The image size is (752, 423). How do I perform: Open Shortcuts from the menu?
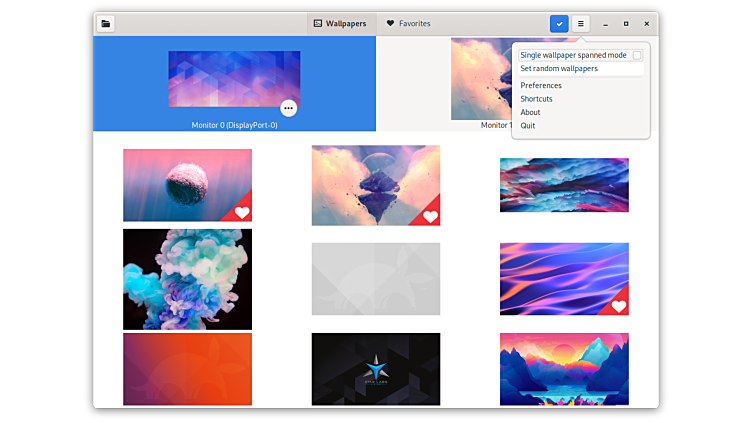click(x=536, y=99)
